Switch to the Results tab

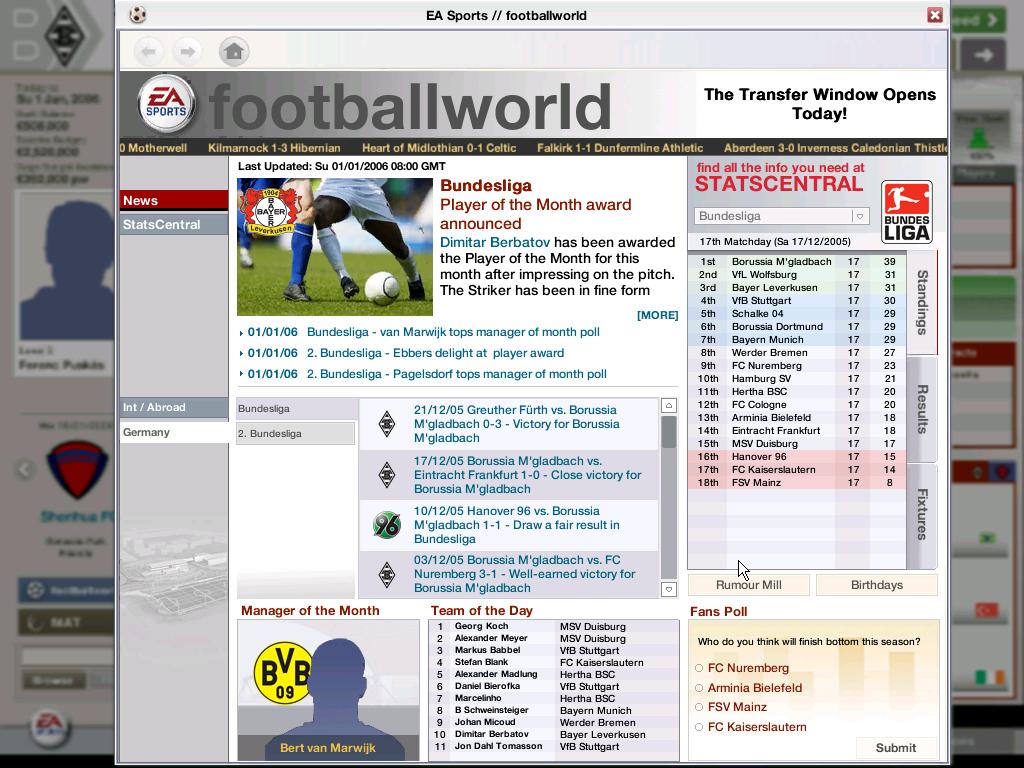[x=922, y=409]
